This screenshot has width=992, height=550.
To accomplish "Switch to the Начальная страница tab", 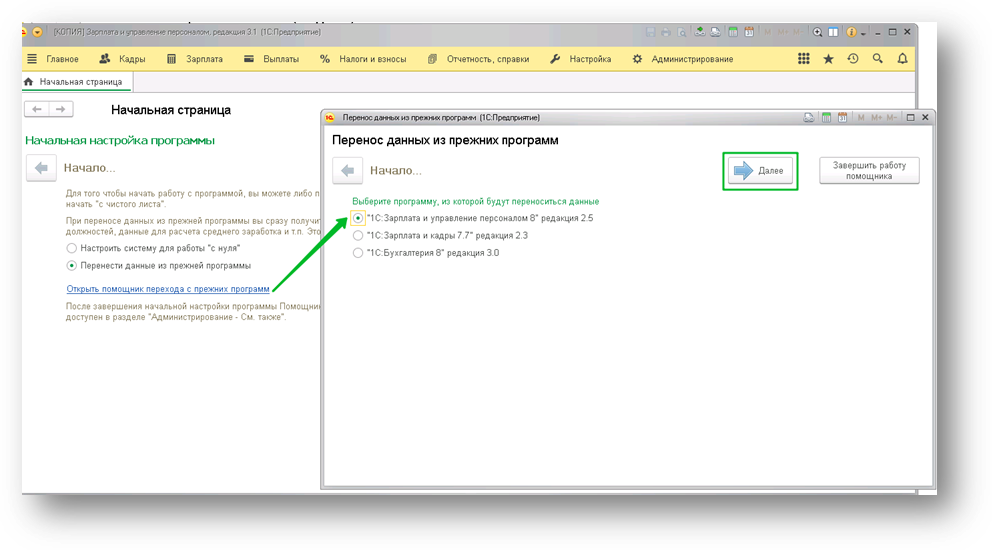I will point(75,82).
